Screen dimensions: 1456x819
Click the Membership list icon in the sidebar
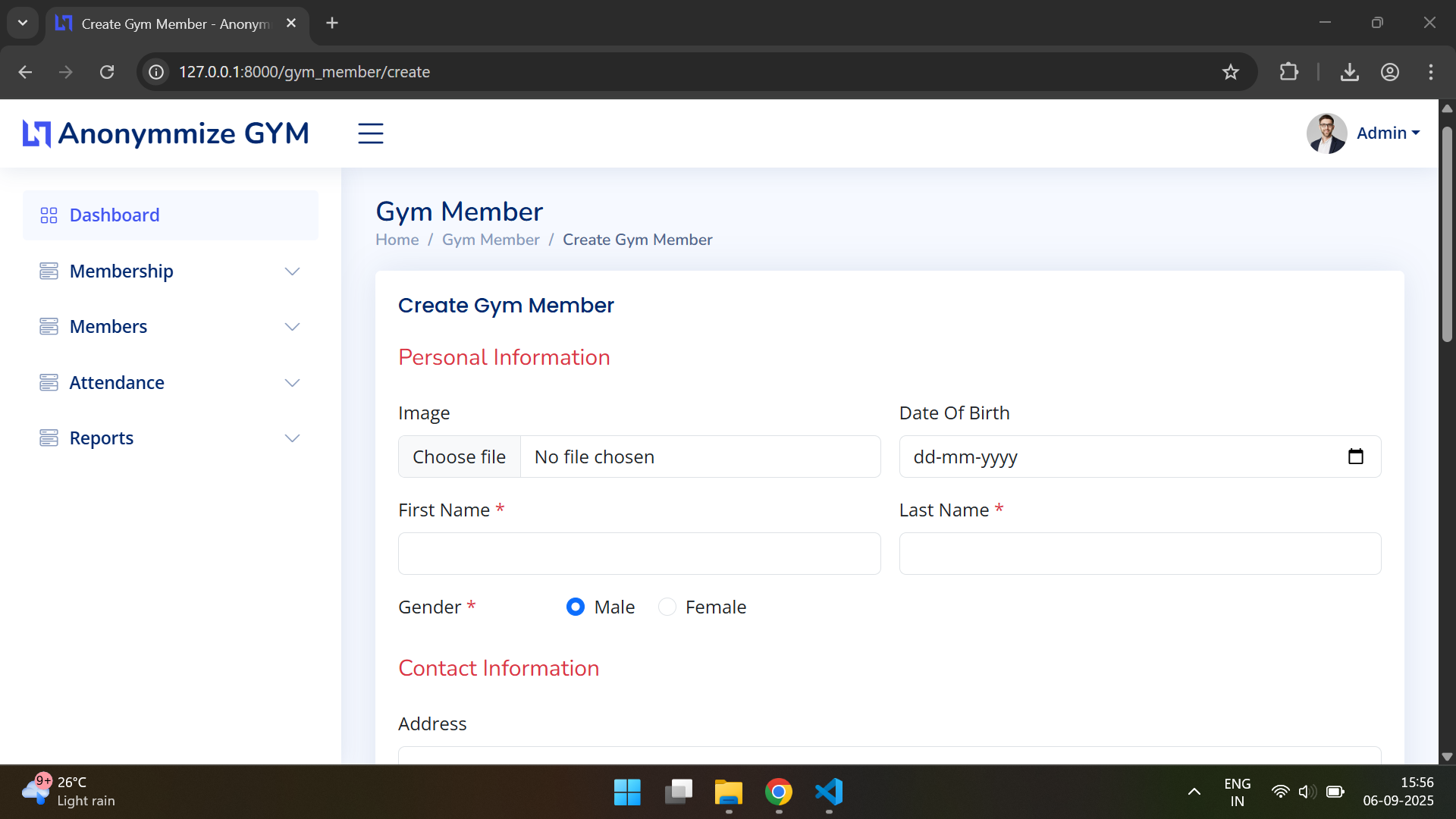point(49,271)
